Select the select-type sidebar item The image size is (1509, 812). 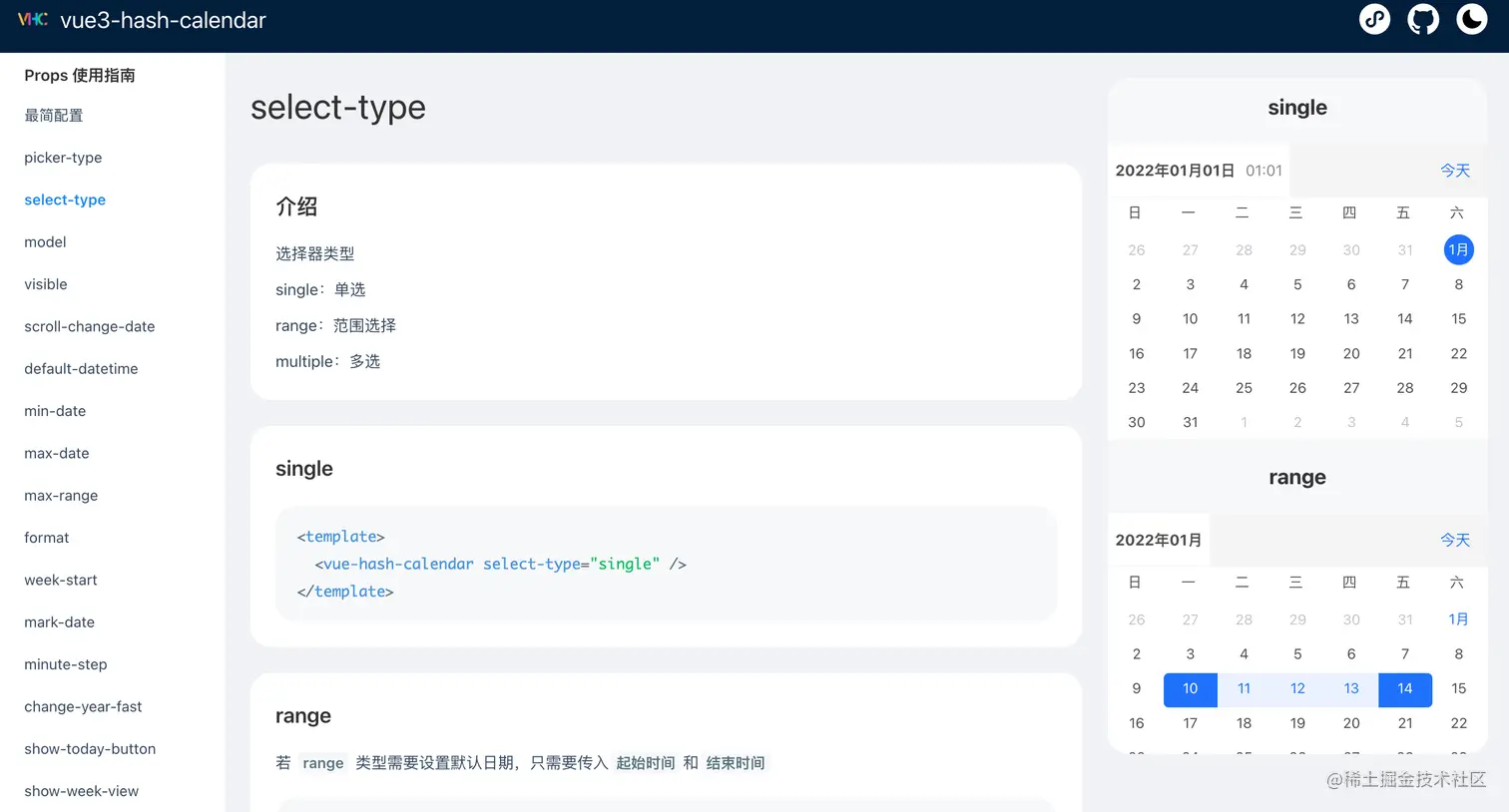pos(65,200)
